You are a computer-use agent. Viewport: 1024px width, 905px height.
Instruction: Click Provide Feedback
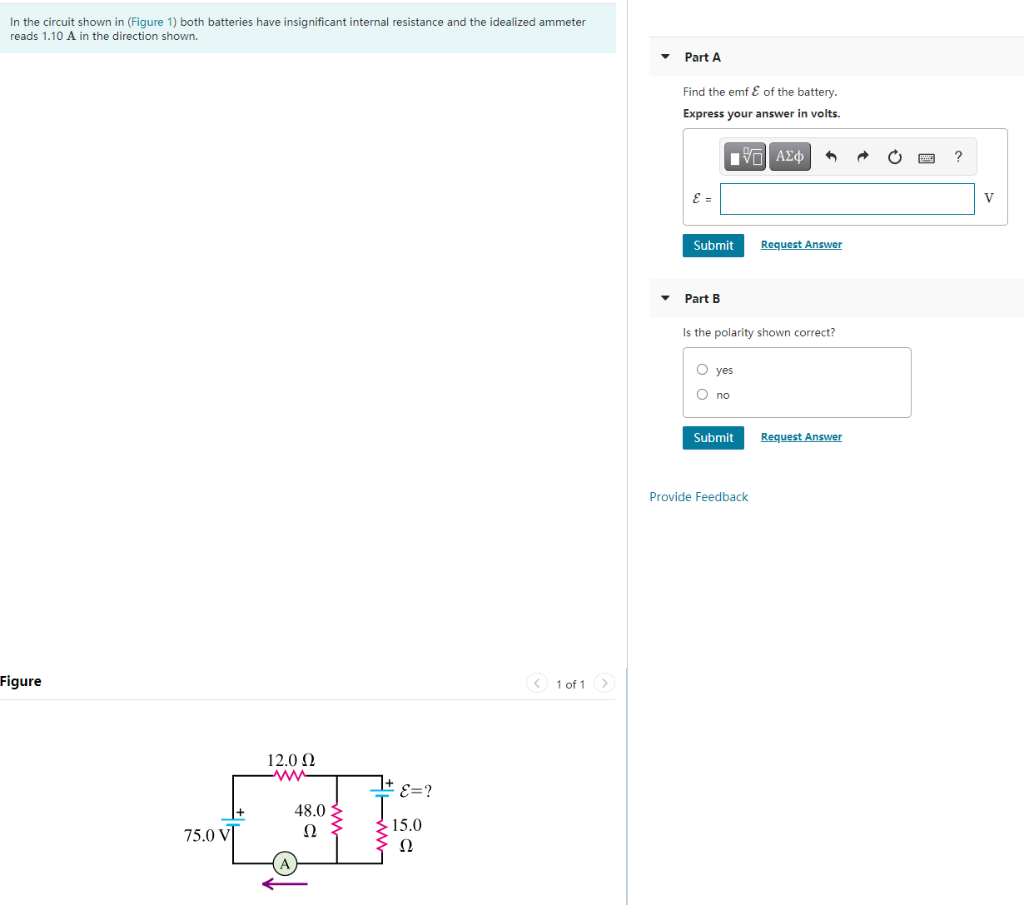tap(698, 496)
